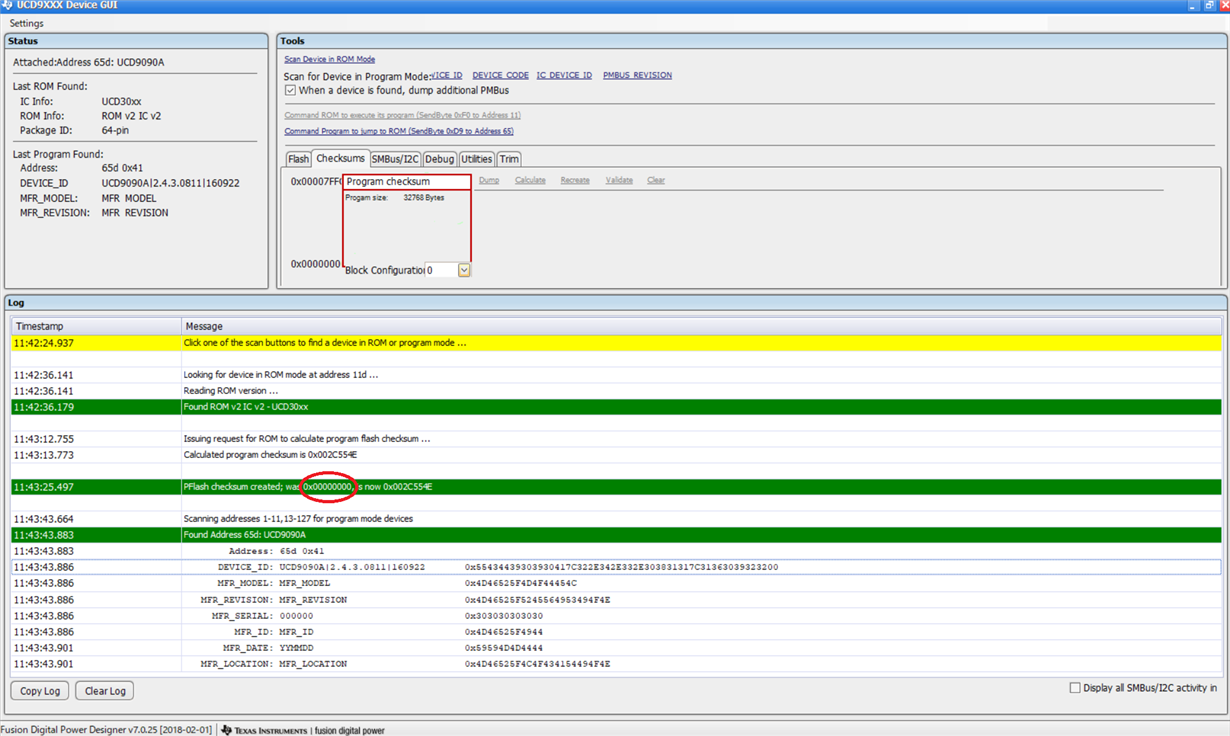1230x736 pixels.
Task: Click the '64-pin' Package ID value
Action: click(116, 130)
